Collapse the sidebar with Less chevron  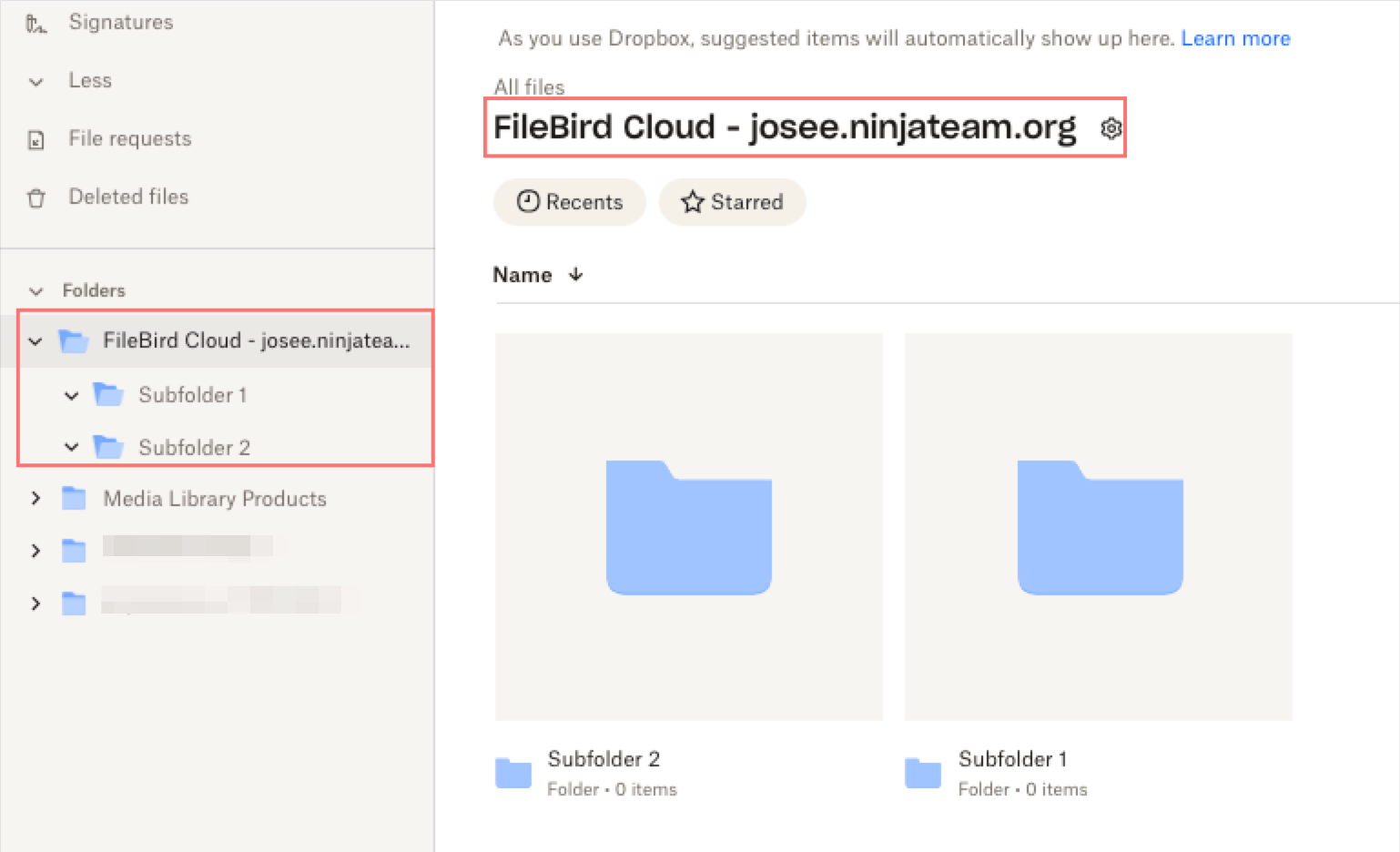tap(36, 82)
